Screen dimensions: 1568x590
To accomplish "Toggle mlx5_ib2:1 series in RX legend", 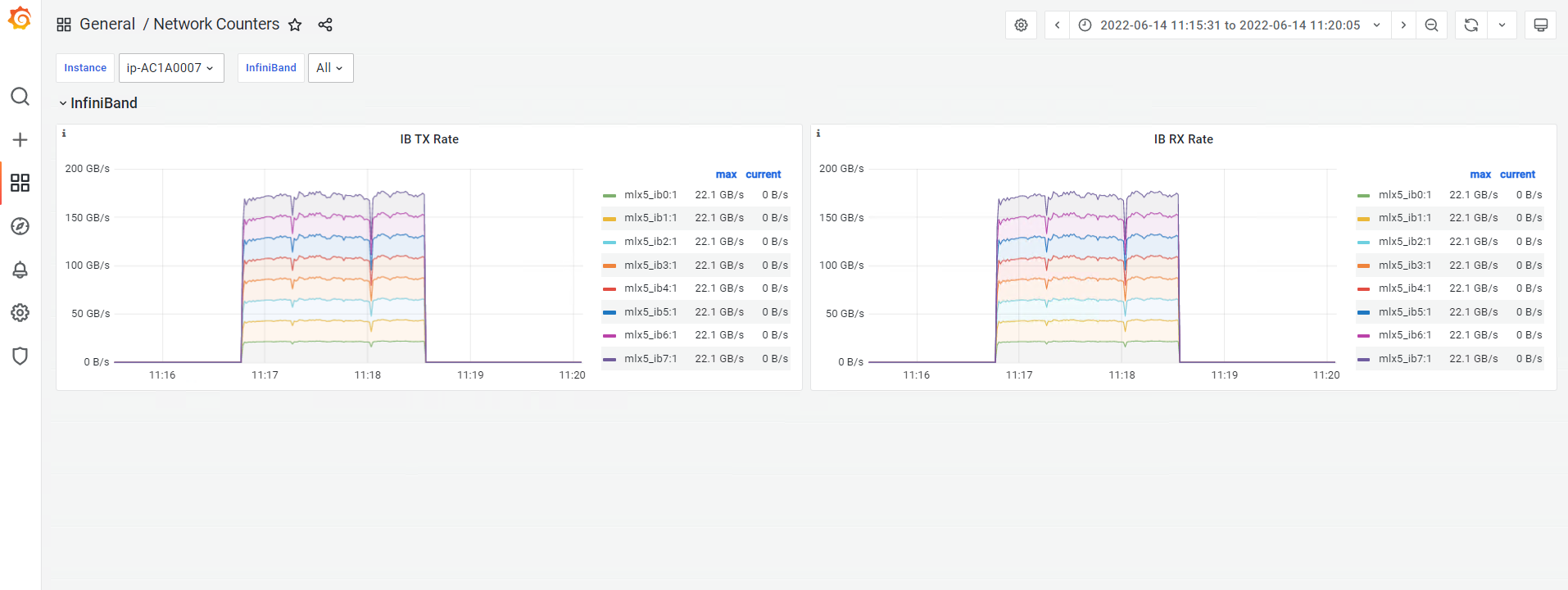I will 1405,242.
